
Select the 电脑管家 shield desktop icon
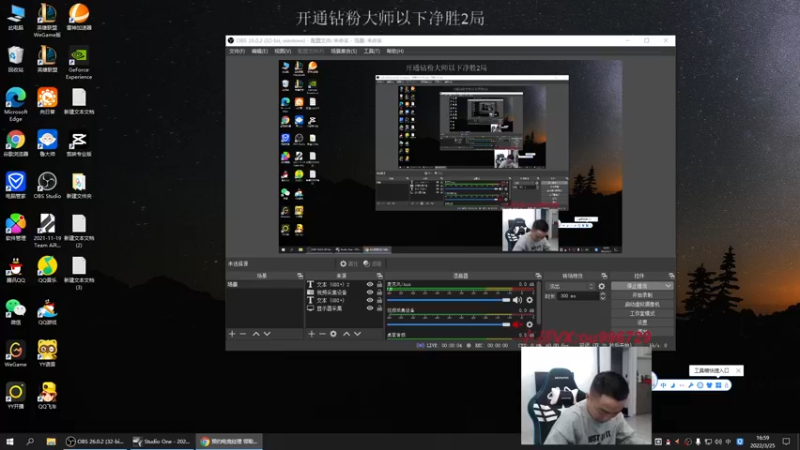click(16, 185)
